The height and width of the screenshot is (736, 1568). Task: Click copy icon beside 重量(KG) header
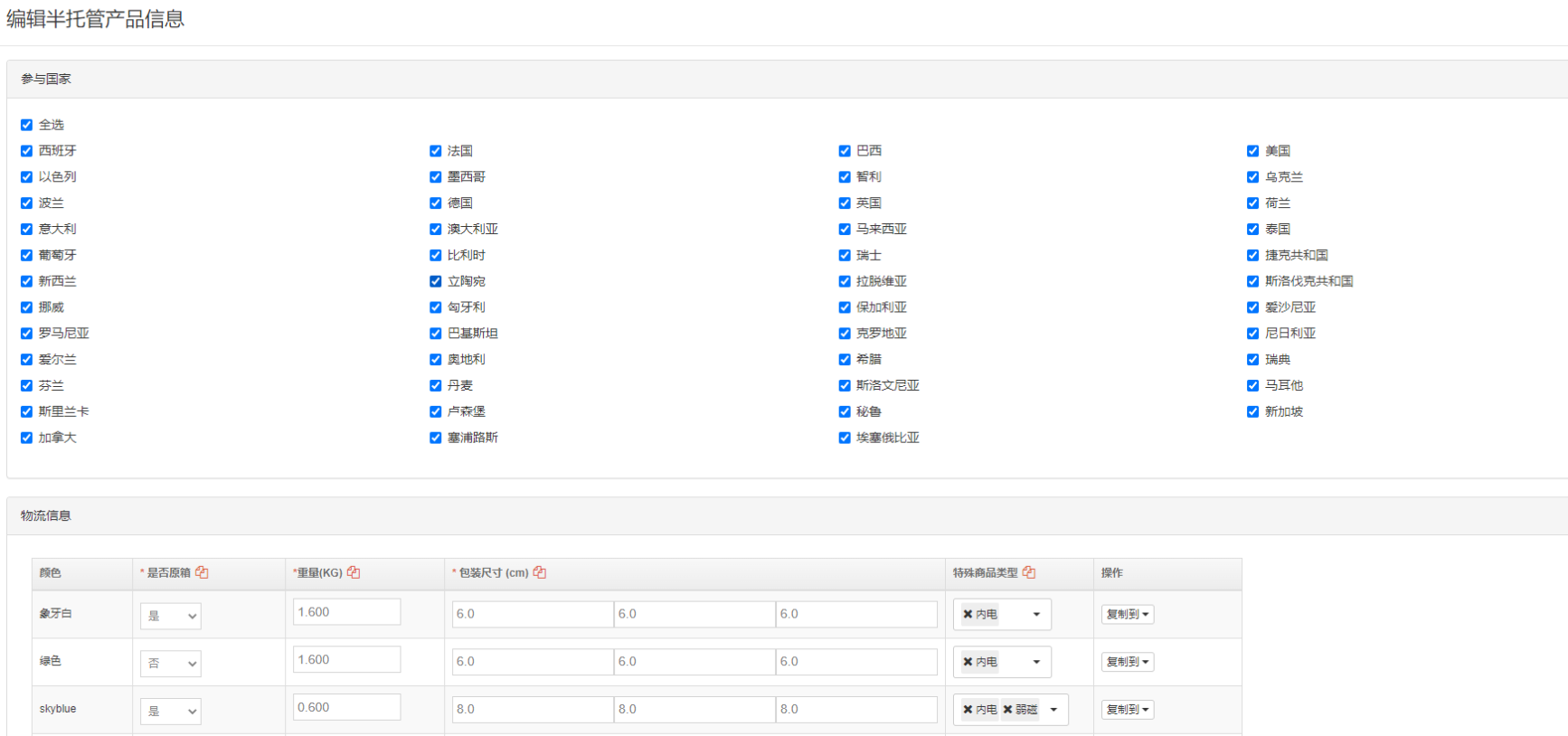pos(354,572)
